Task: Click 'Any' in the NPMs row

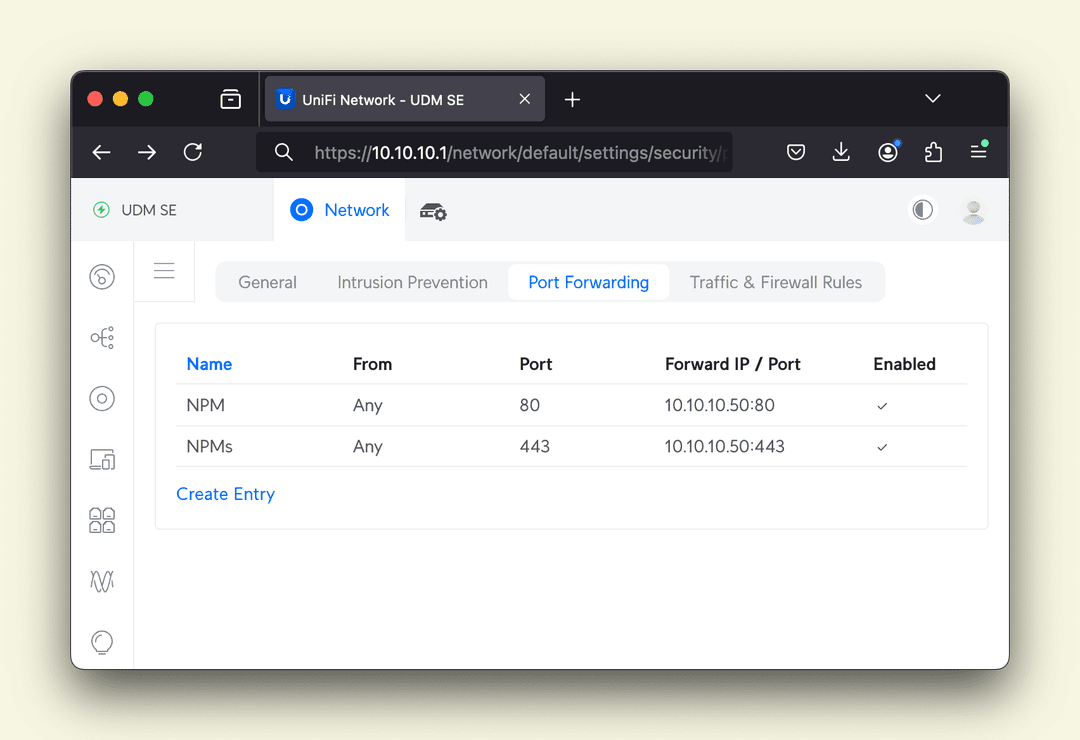Action: point(368,447)
